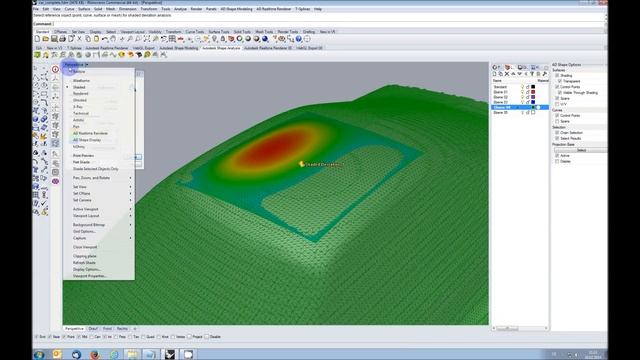
Task: Open the Surface menu in menu bar
Action: click(x=84, y=9)
